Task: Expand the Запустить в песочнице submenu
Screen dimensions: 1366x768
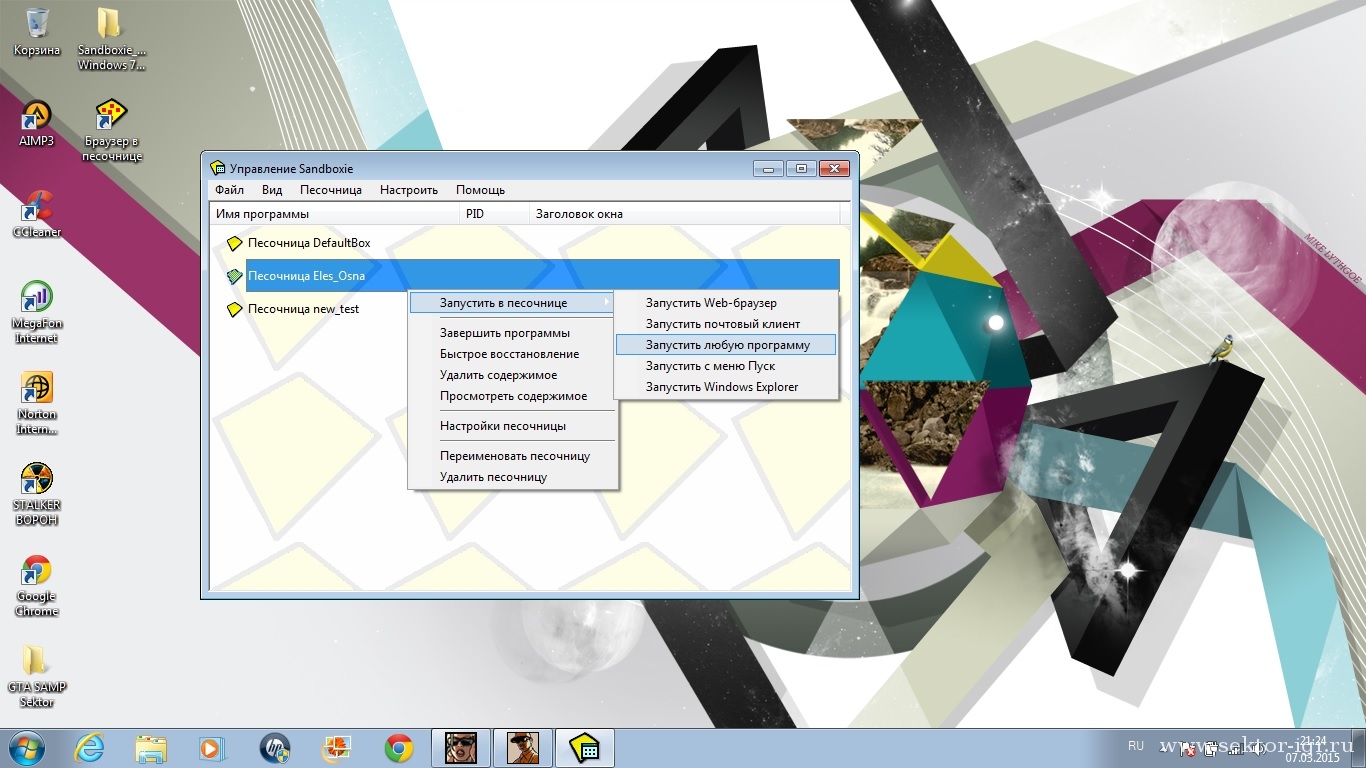Action: tap(513, 302)
